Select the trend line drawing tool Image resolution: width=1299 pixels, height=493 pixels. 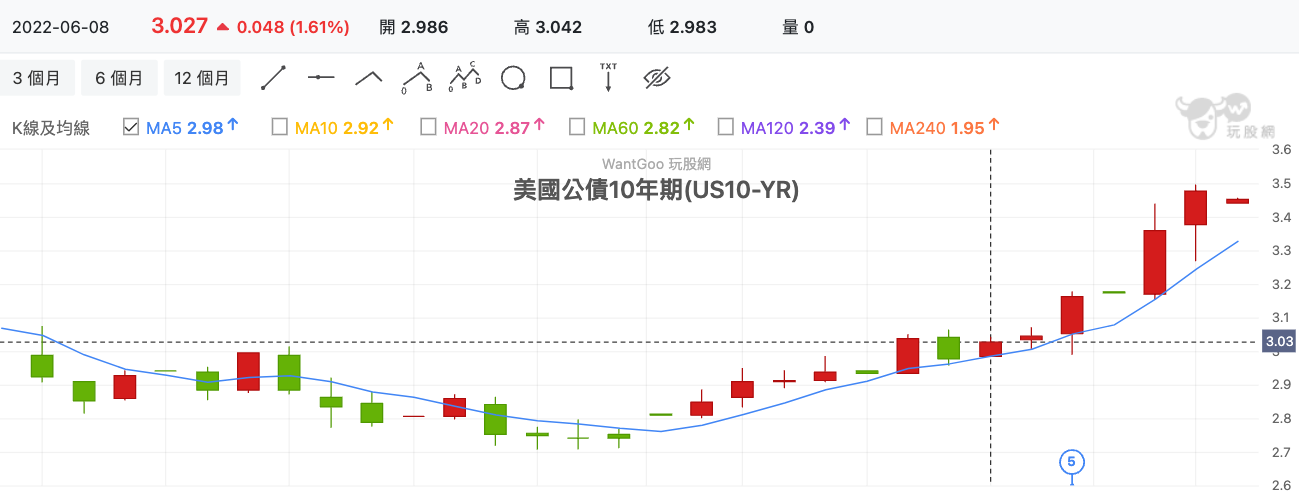click(273, 78)
